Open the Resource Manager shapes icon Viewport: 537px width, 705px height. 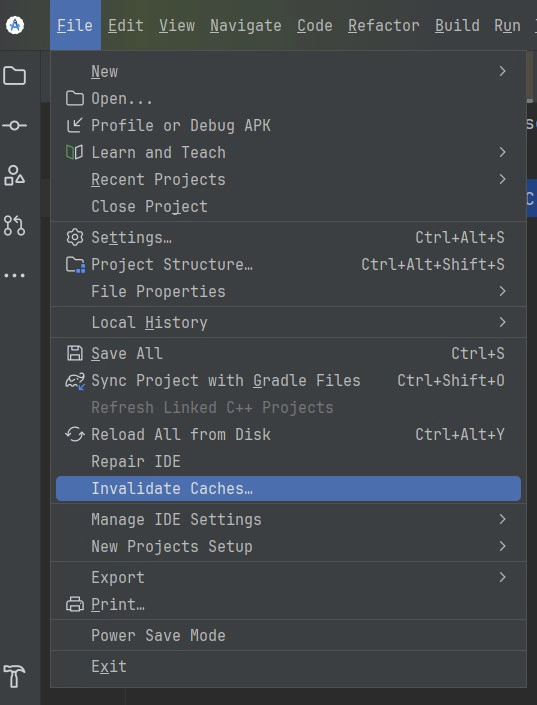[x=14, y=175]
